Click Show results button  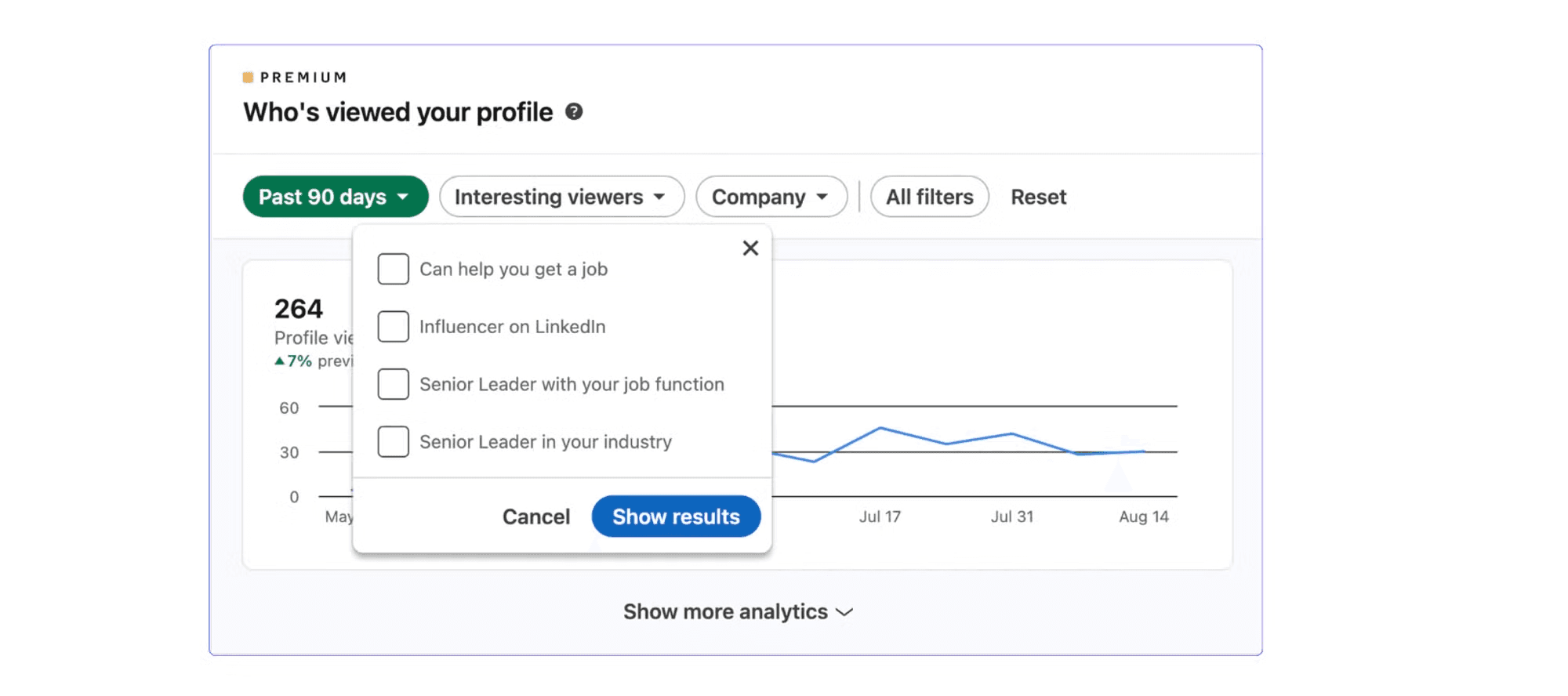(x=676, y=517)
